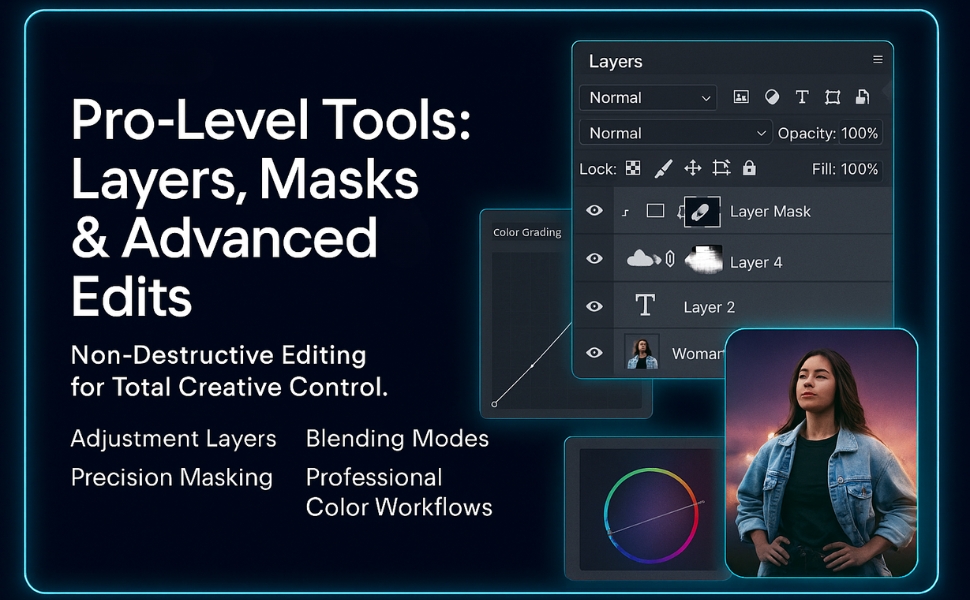Toggle visibility of Layer 4

(x=595, y=259)
